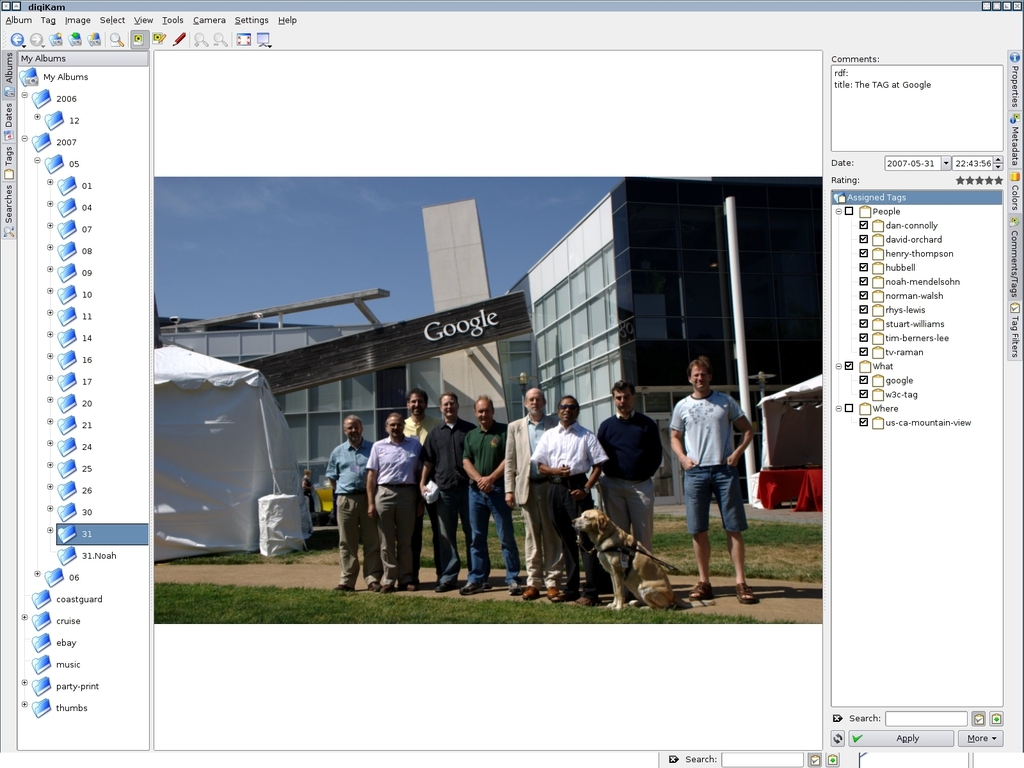Click the folder icon of album music
The height and width of the screenshot is (768, 1024).
click(x=41, y=664)
